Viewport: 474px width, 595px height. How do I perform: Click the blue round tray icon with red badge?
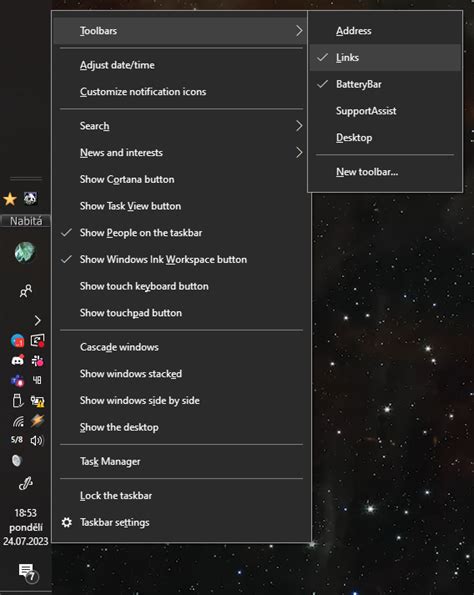click(17, 341)
